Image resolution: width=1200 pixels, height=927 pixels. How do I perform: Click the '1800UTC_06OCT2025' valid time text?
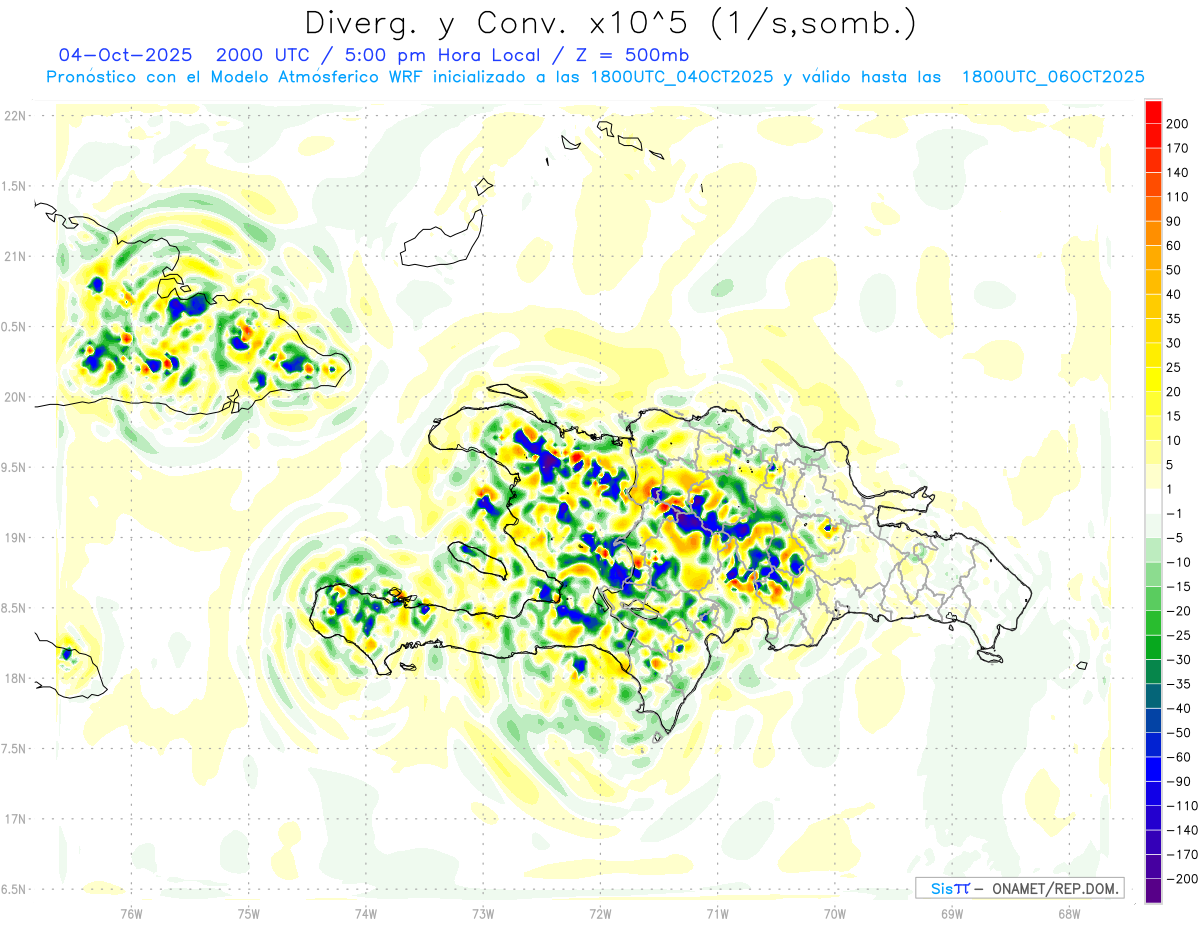pyautogui.click(x=1053, y=77)
